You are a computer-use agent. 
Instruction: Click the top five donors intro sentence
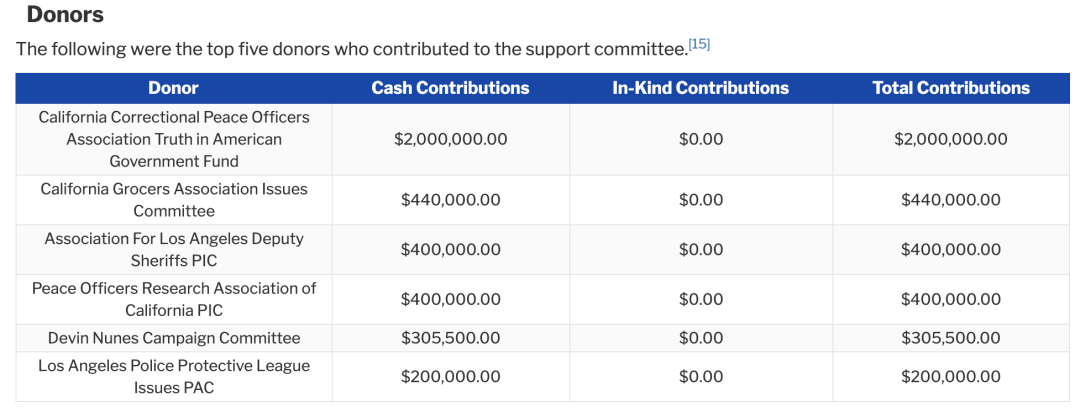click(x=350, y=48)
